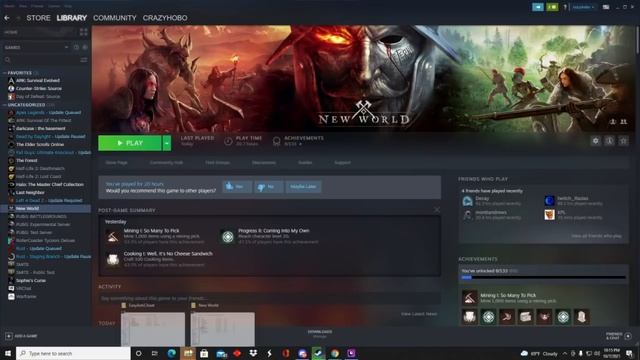Screen dimensions: 640x360
Task: Toggle New World favorite star
Action: pos(623,141)
